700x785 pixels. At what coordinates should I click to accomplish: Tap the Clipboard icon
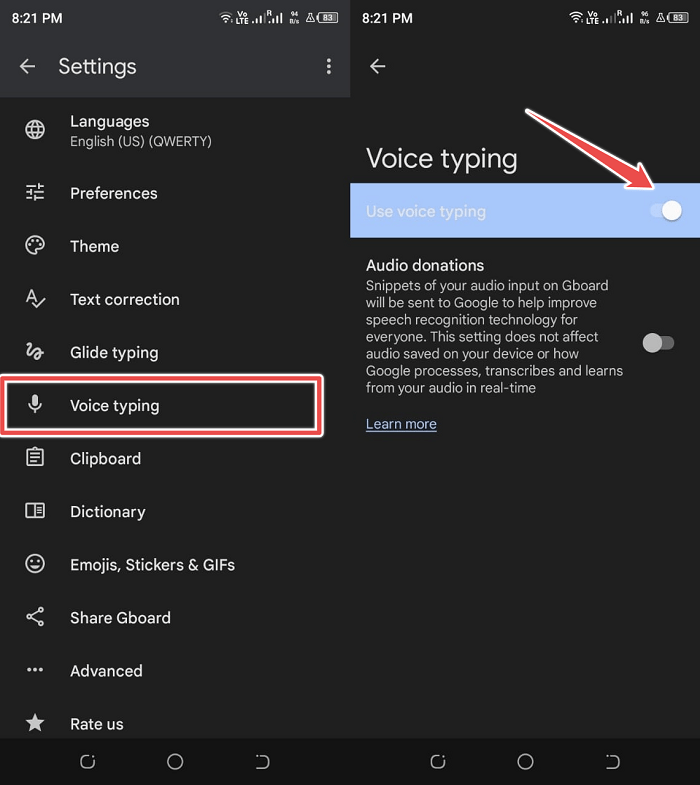(35, 457)
